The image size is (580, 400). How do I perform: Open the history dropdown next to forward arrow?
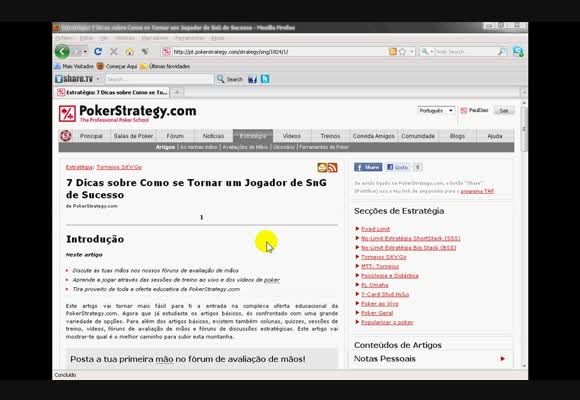coord(85,52)
